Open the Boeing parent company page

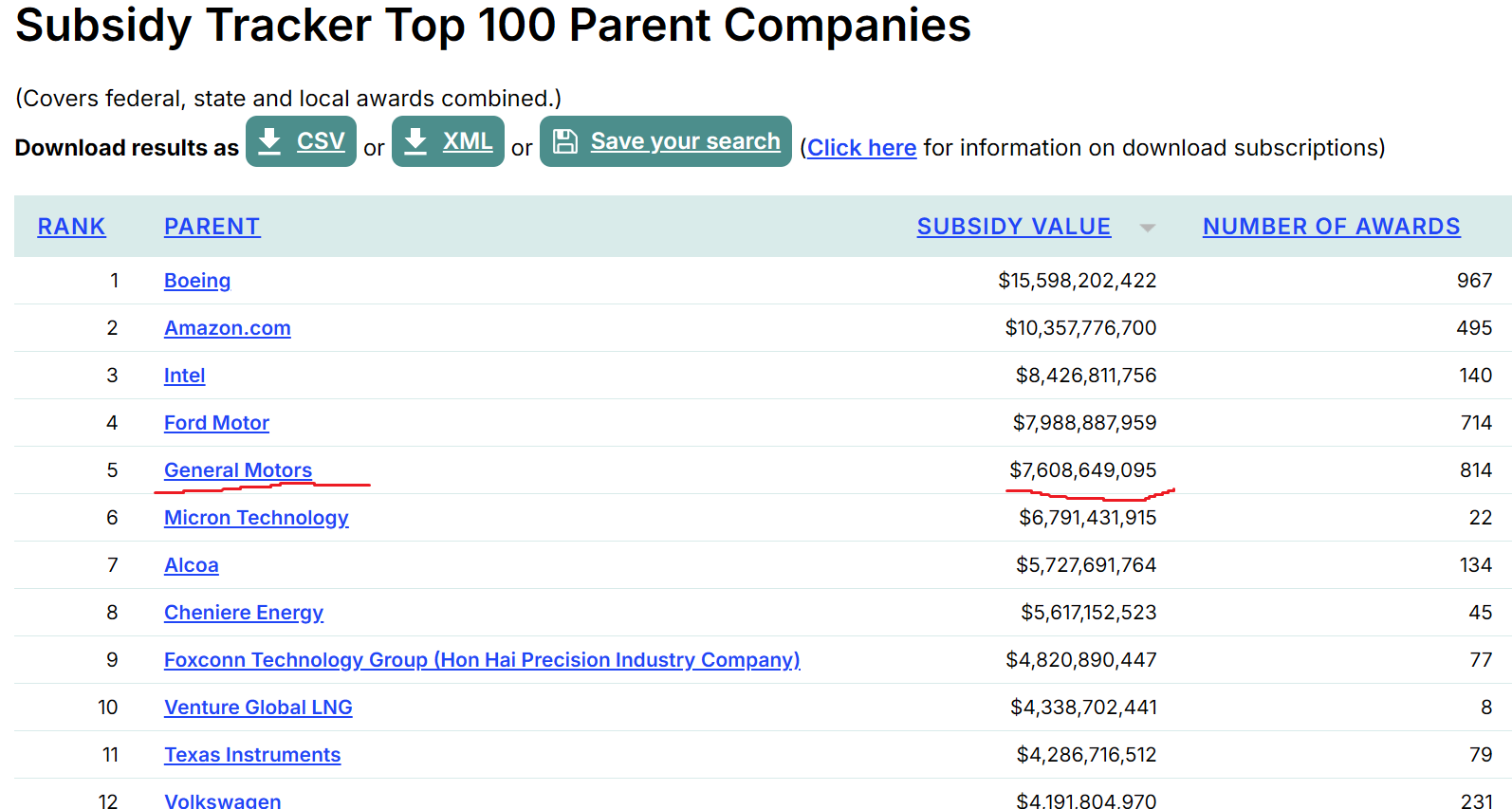point(197,281)
